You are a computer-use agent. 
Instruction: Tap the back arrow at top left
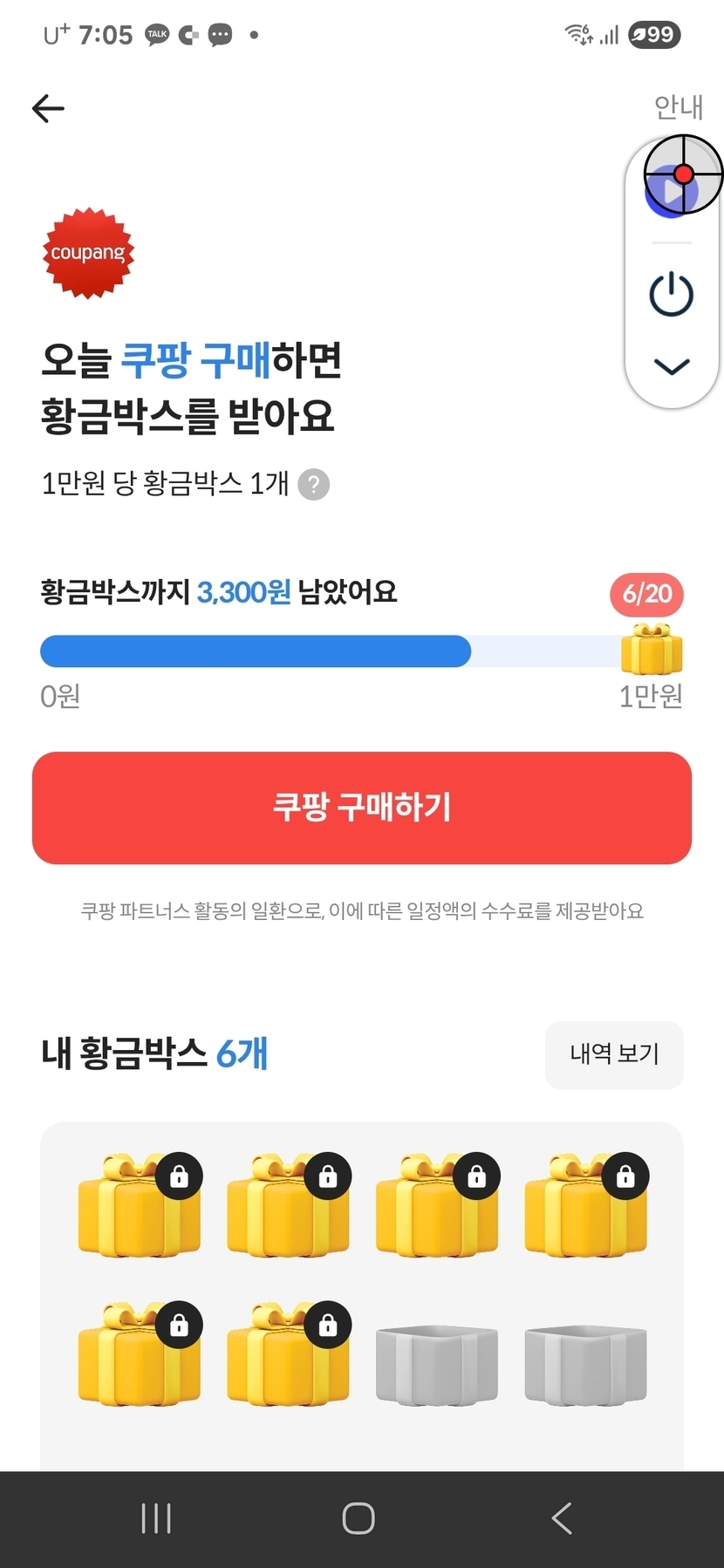click(49, 108)
